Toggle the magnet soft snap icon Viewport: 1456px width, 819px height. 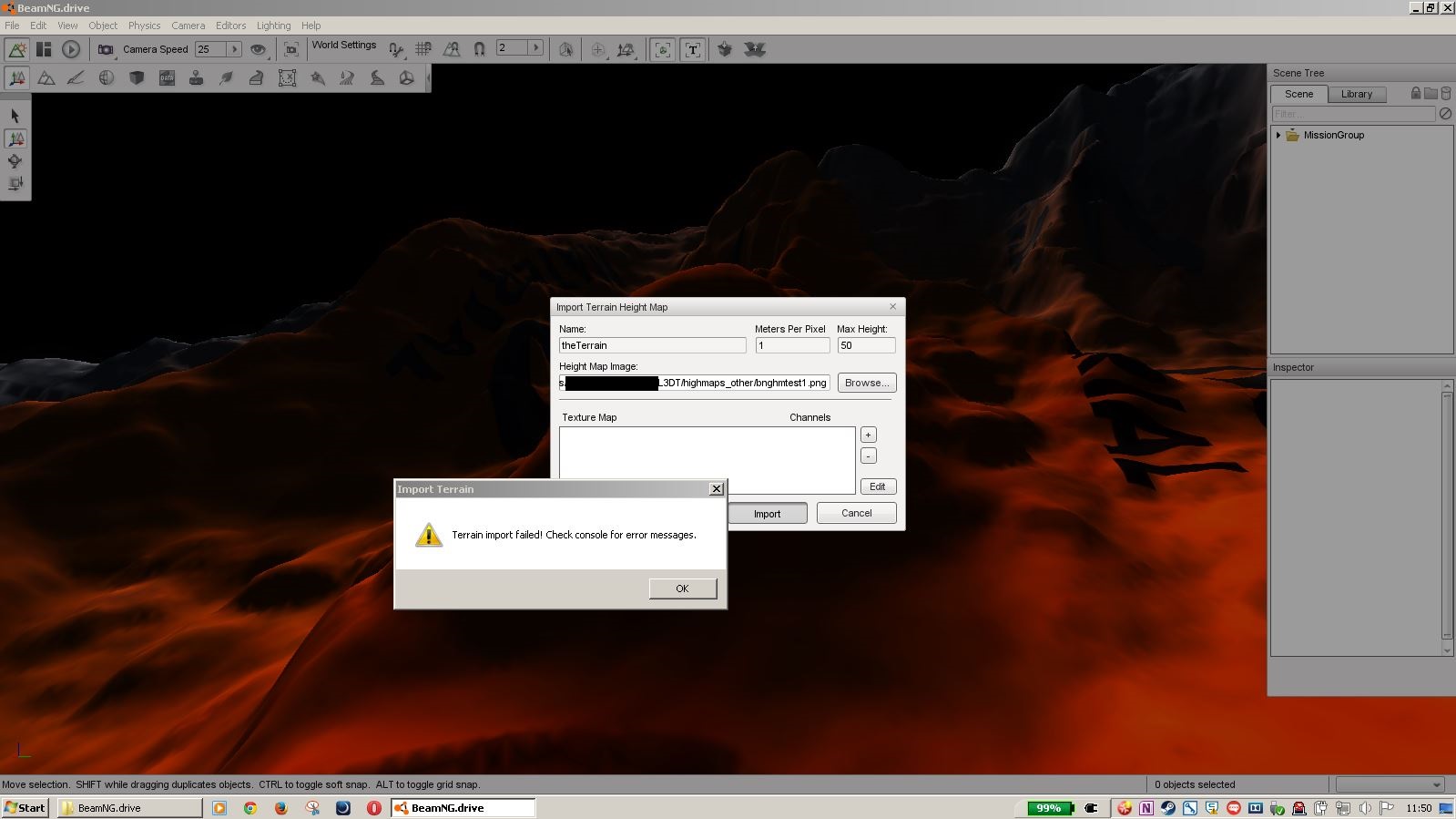pyautogui.click(x=479, y=49)
